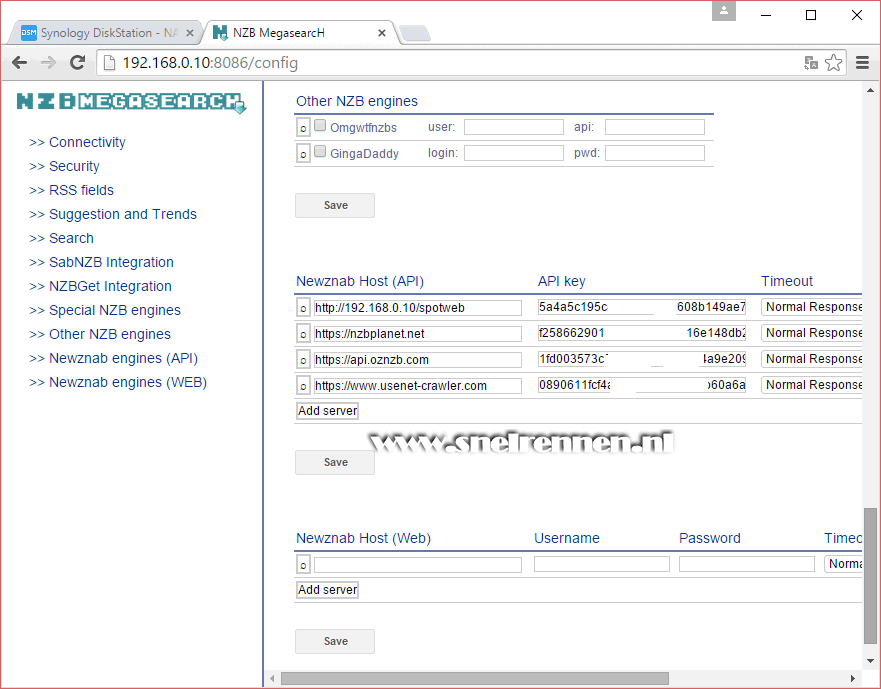Save the Newznab Host (API) settings
Image resolution: width=881 pixels, height=689 pixels.
point(335,463)
